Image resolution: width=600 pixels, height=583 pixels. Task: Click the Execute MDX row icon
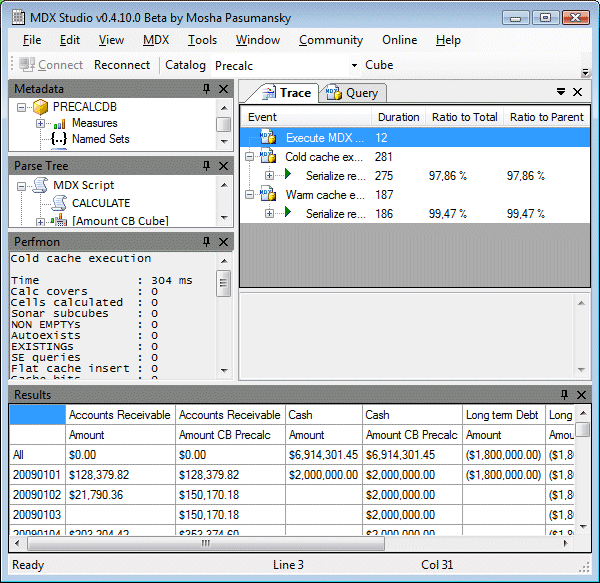(x=268, y=137)
